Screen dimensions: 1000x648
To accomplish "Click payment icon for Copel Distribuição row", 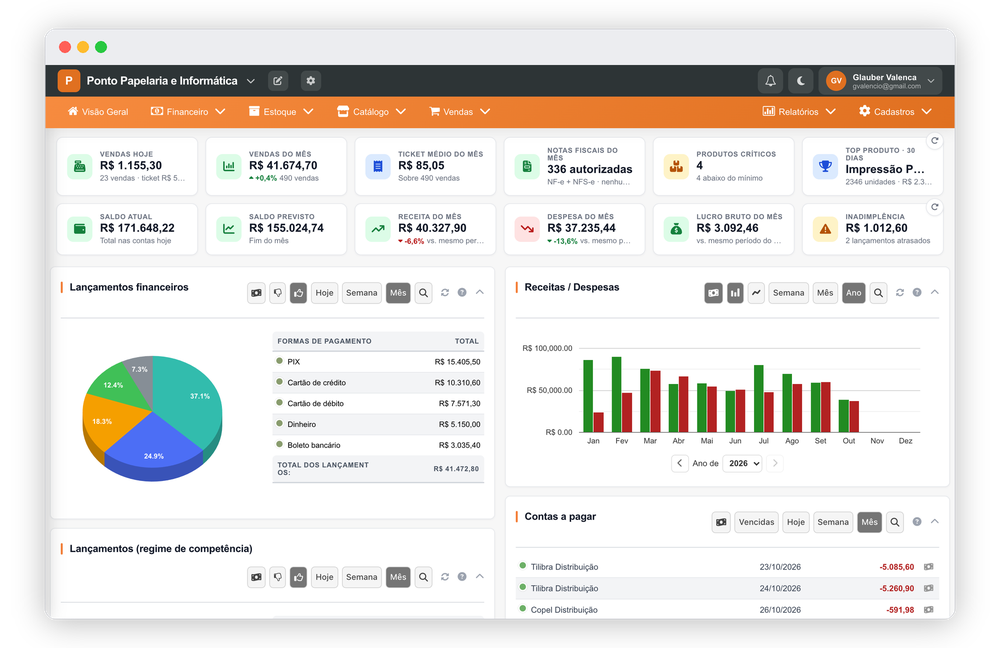I will tap(929, 610).
